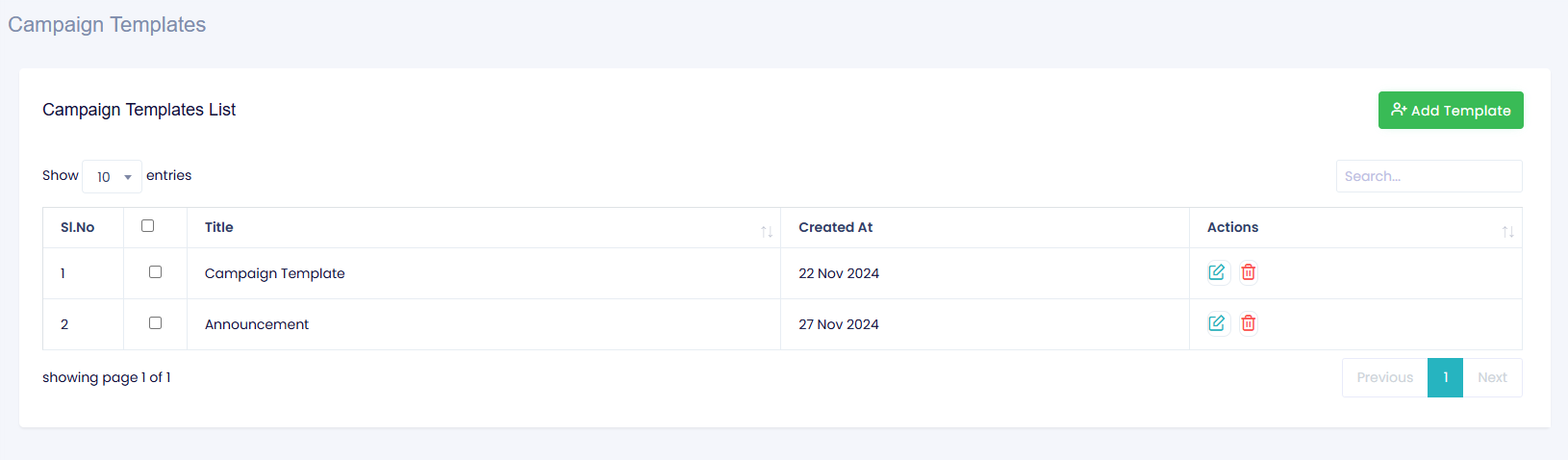The height and width of the screenshot is (460, 1568).
Task: Focus the Search input field
Action: click(x=1429, y=176)
